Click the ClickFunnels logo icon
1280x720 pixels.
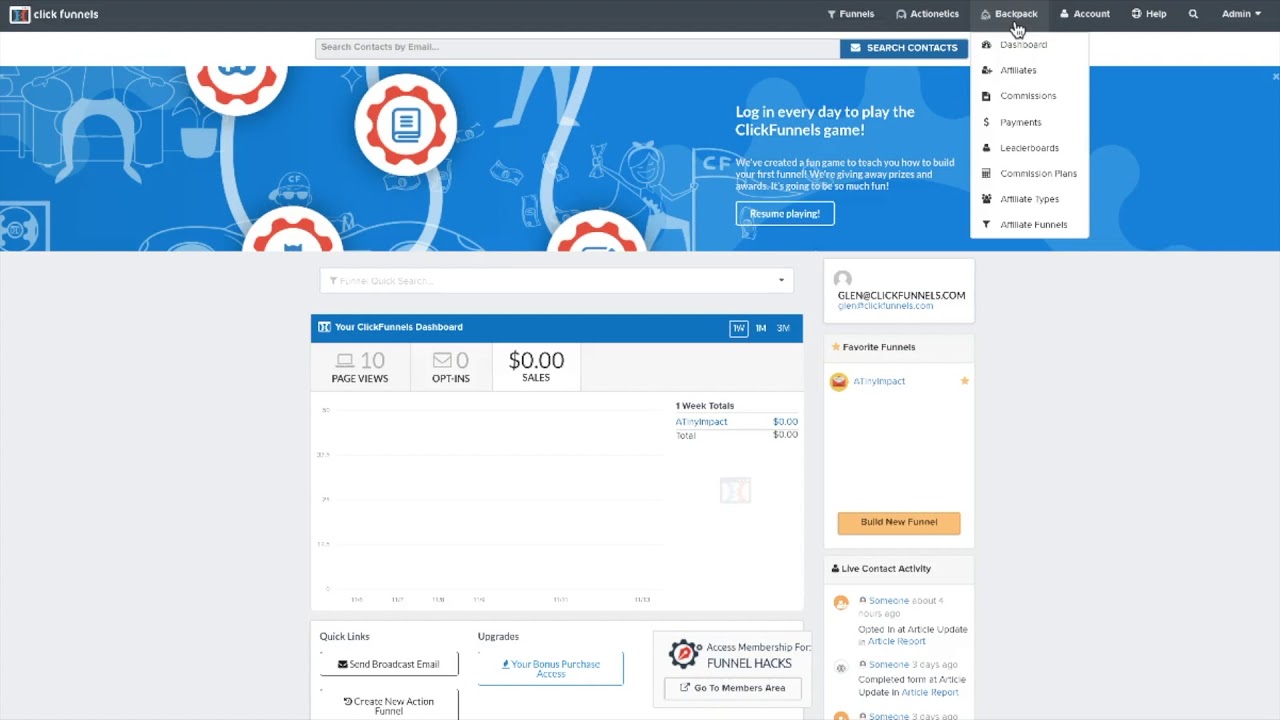click(x=20, y=14)
